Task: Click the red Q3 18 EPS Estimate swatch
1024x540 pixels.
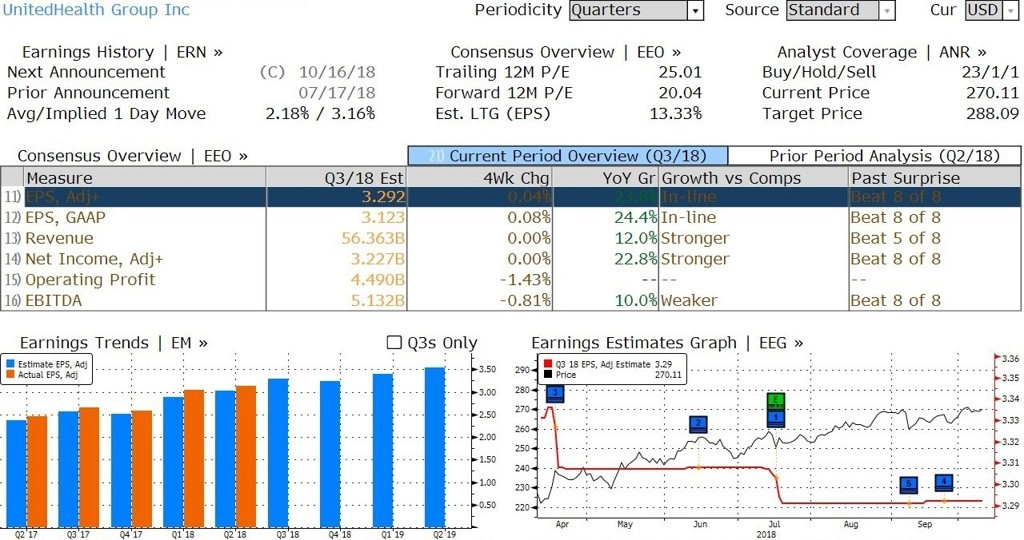Action: click(547, 364)
